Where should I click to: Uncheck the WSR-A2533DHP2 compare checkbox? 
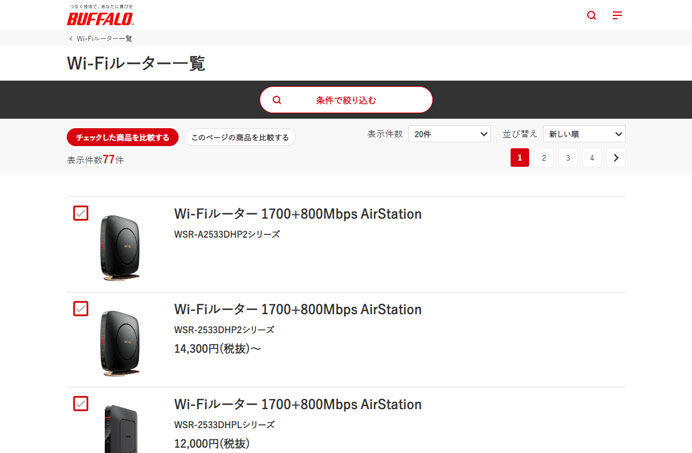[x=81, y=213]
